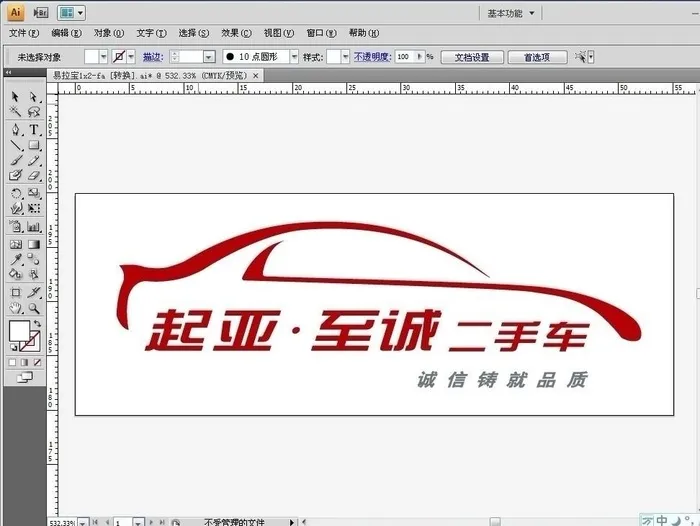Select the Pen tool

(15, 129)
